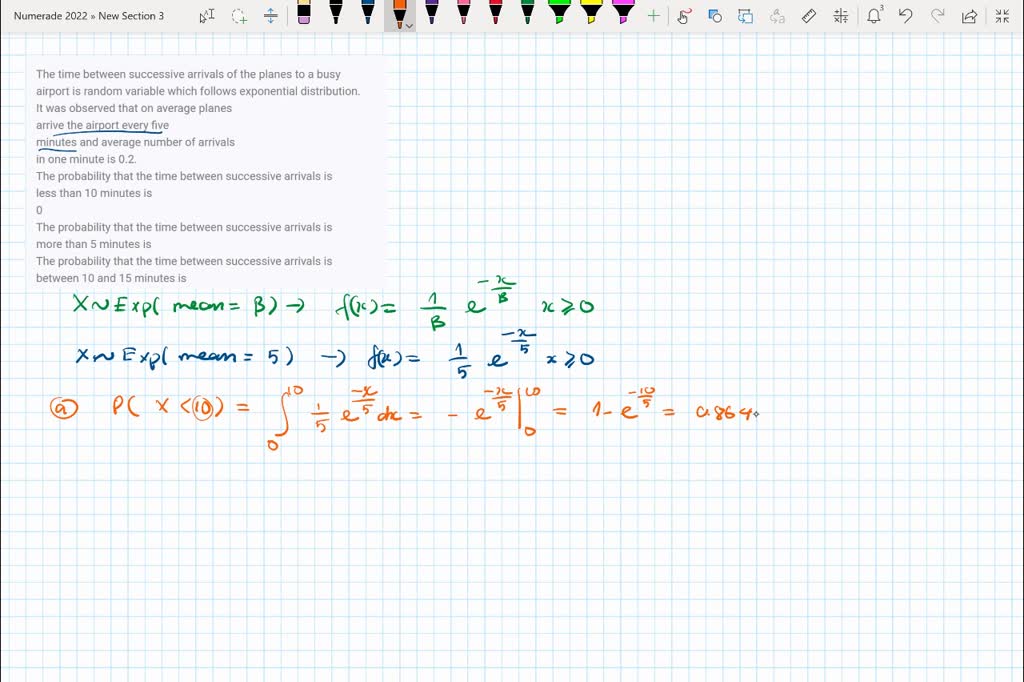Click the ink replay button
This screenshot has width=1024, height=682.
pos(683,16)
